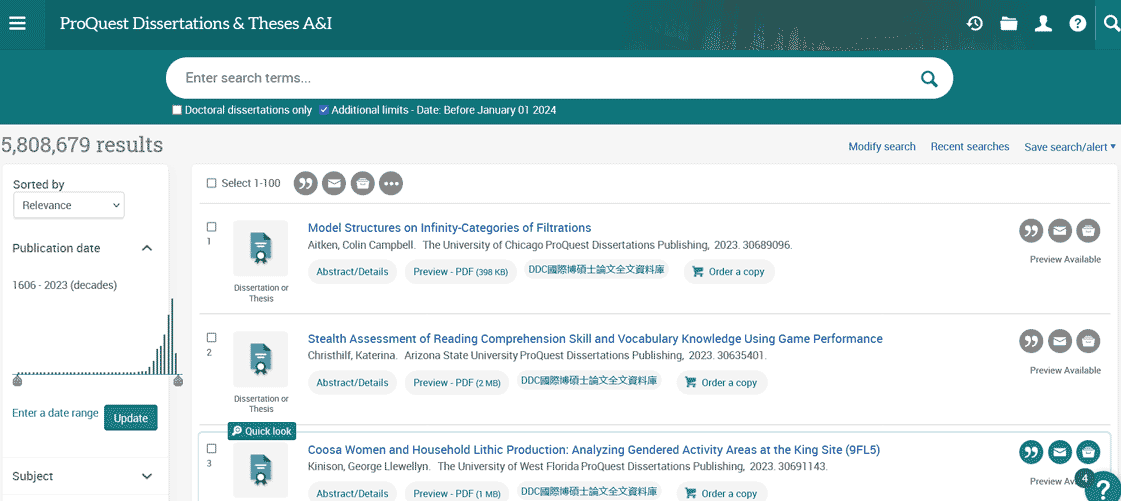Click the magnifier icon at header far right

tap(1110, 24)
